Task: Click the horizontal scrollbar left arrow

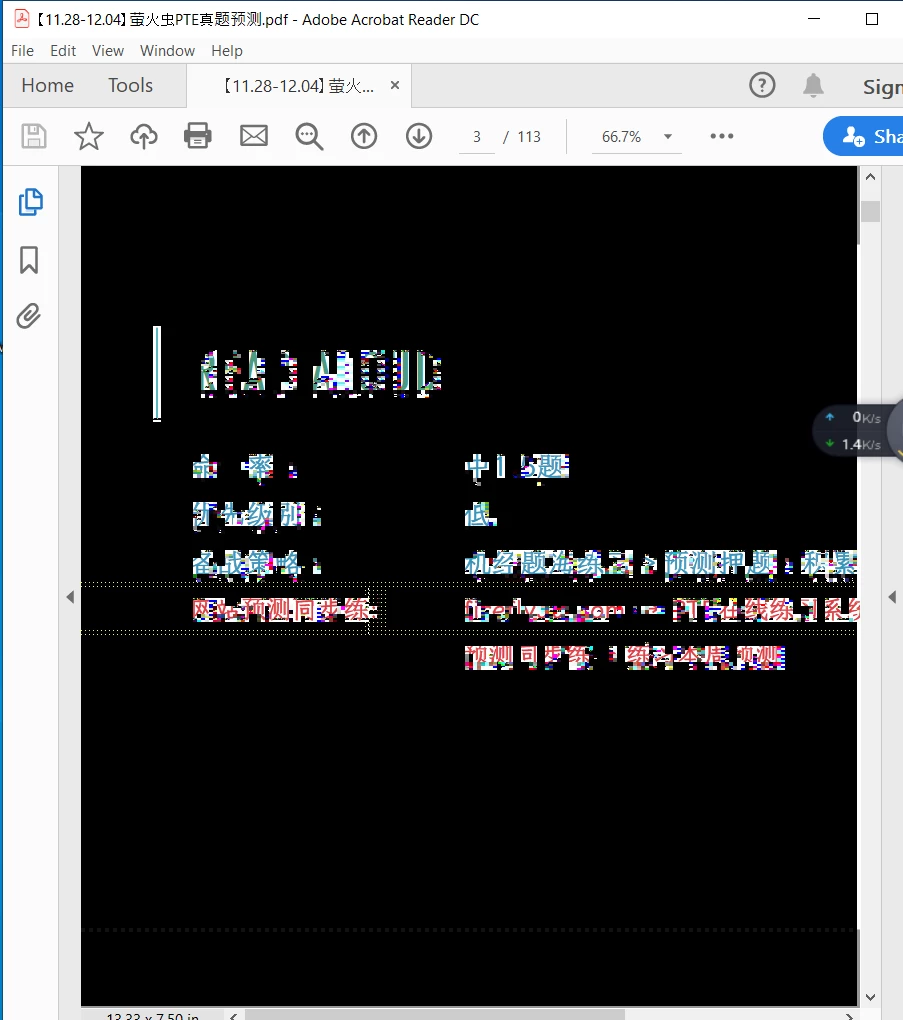Action: [x=234, y=1015]
